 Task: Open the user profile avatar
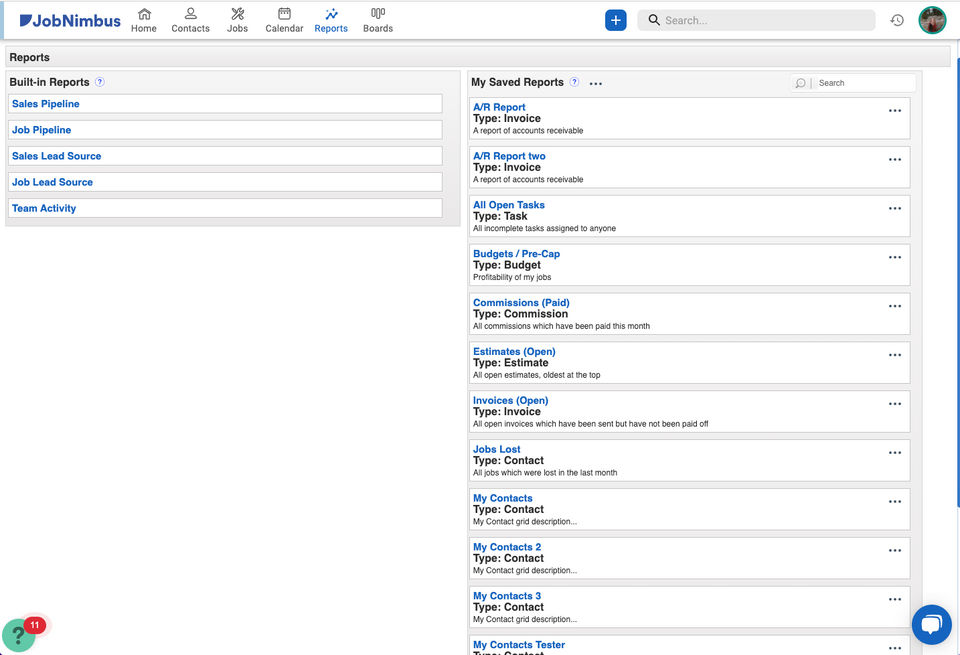pos(932,20)
